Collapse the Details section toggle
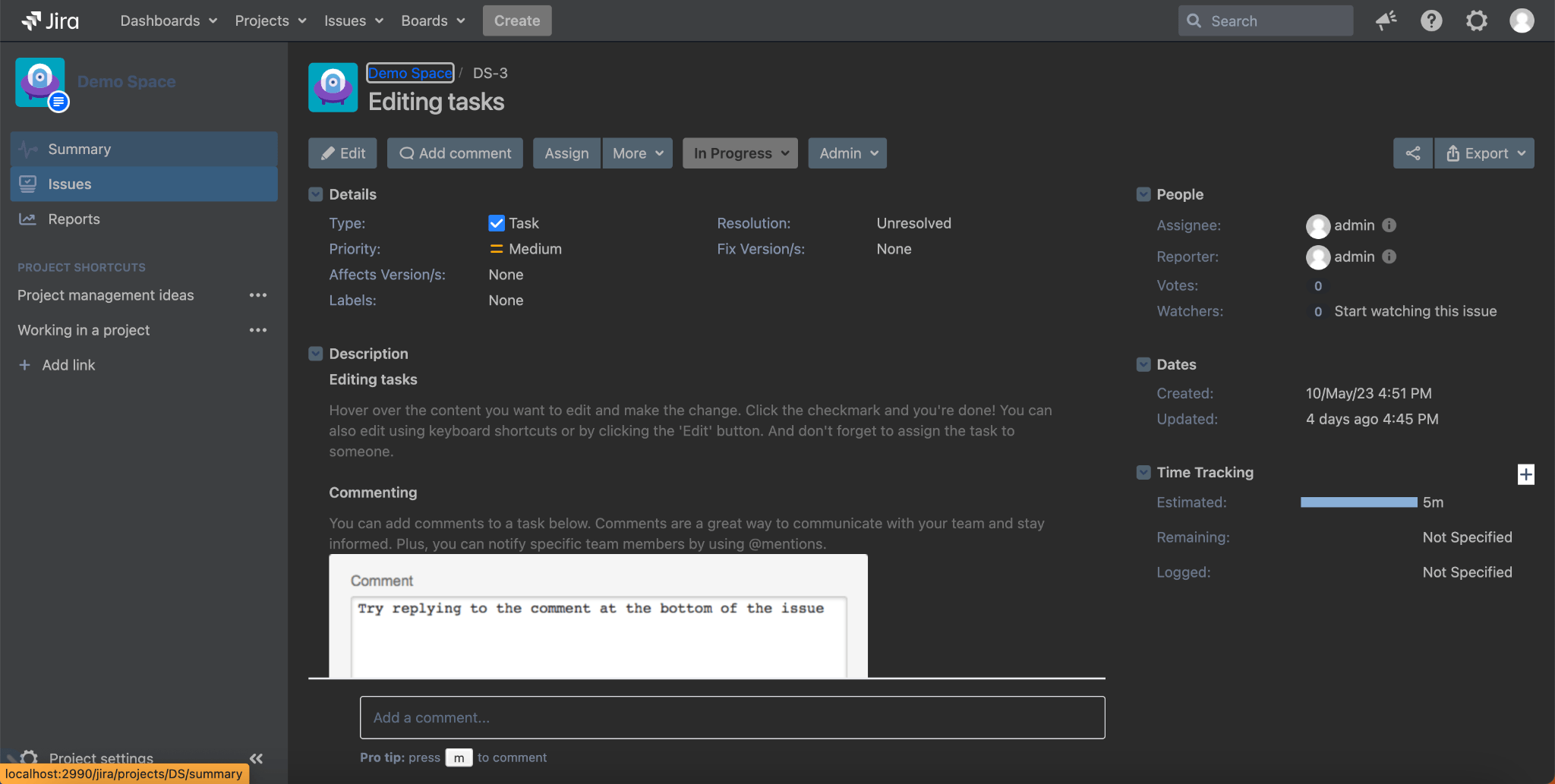This screenshot has height=784, width=1555. (x=316, y=194)
